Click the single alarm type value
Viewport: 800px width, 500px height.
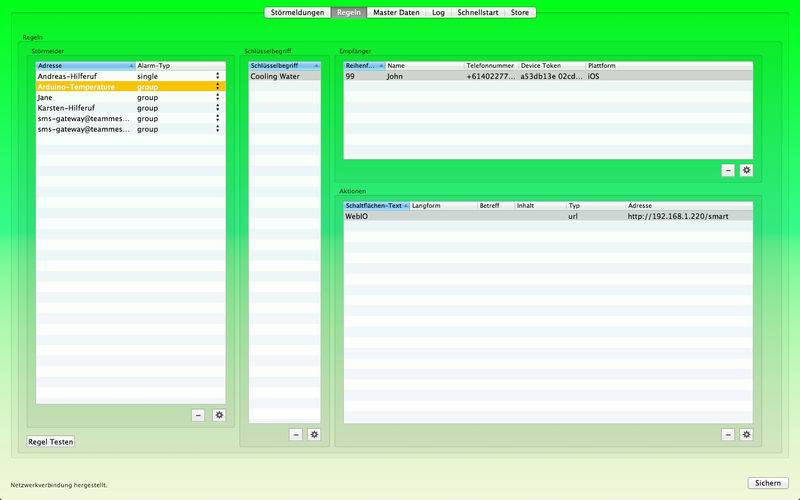click(147, 76)
